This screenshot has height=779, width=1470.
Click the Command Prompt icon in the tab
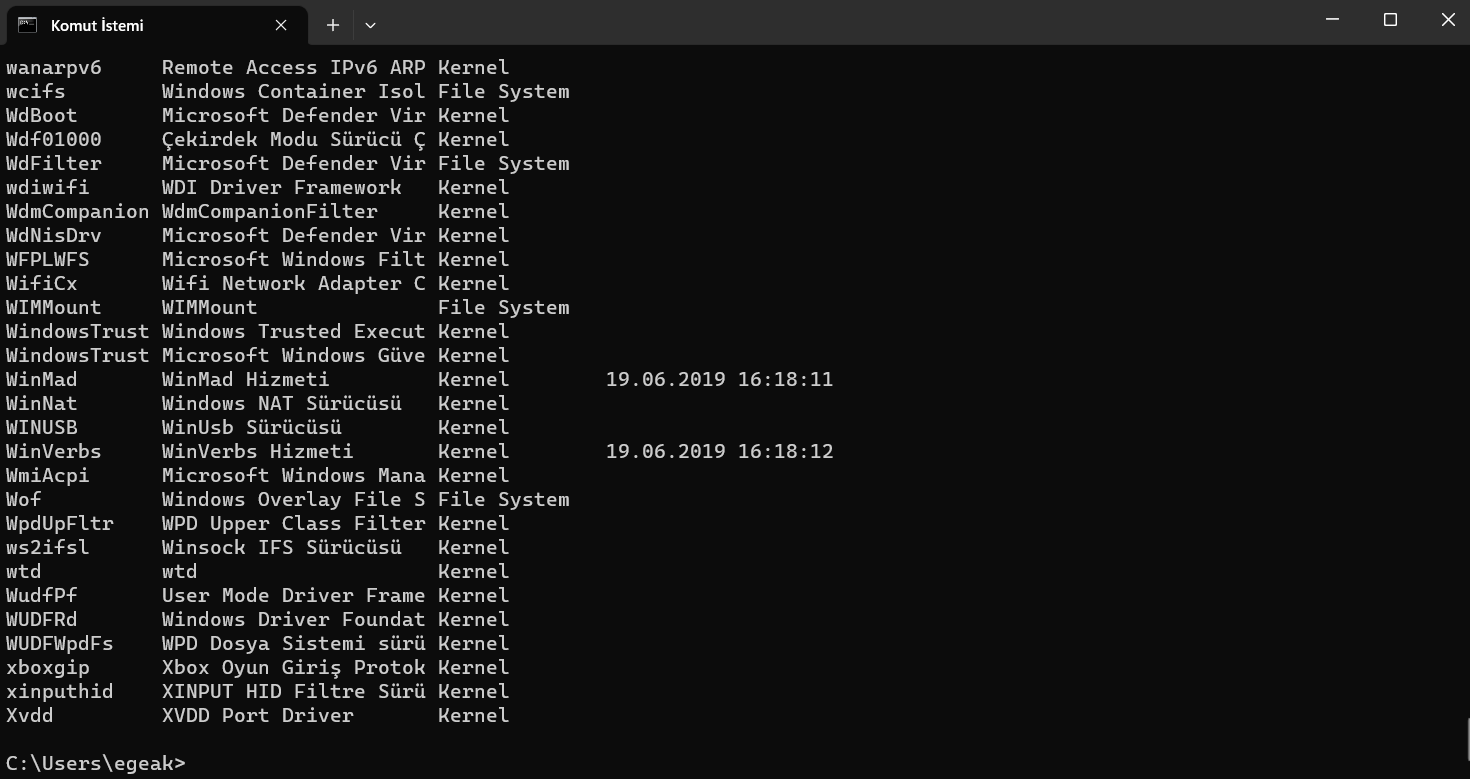tap(27, 25)
